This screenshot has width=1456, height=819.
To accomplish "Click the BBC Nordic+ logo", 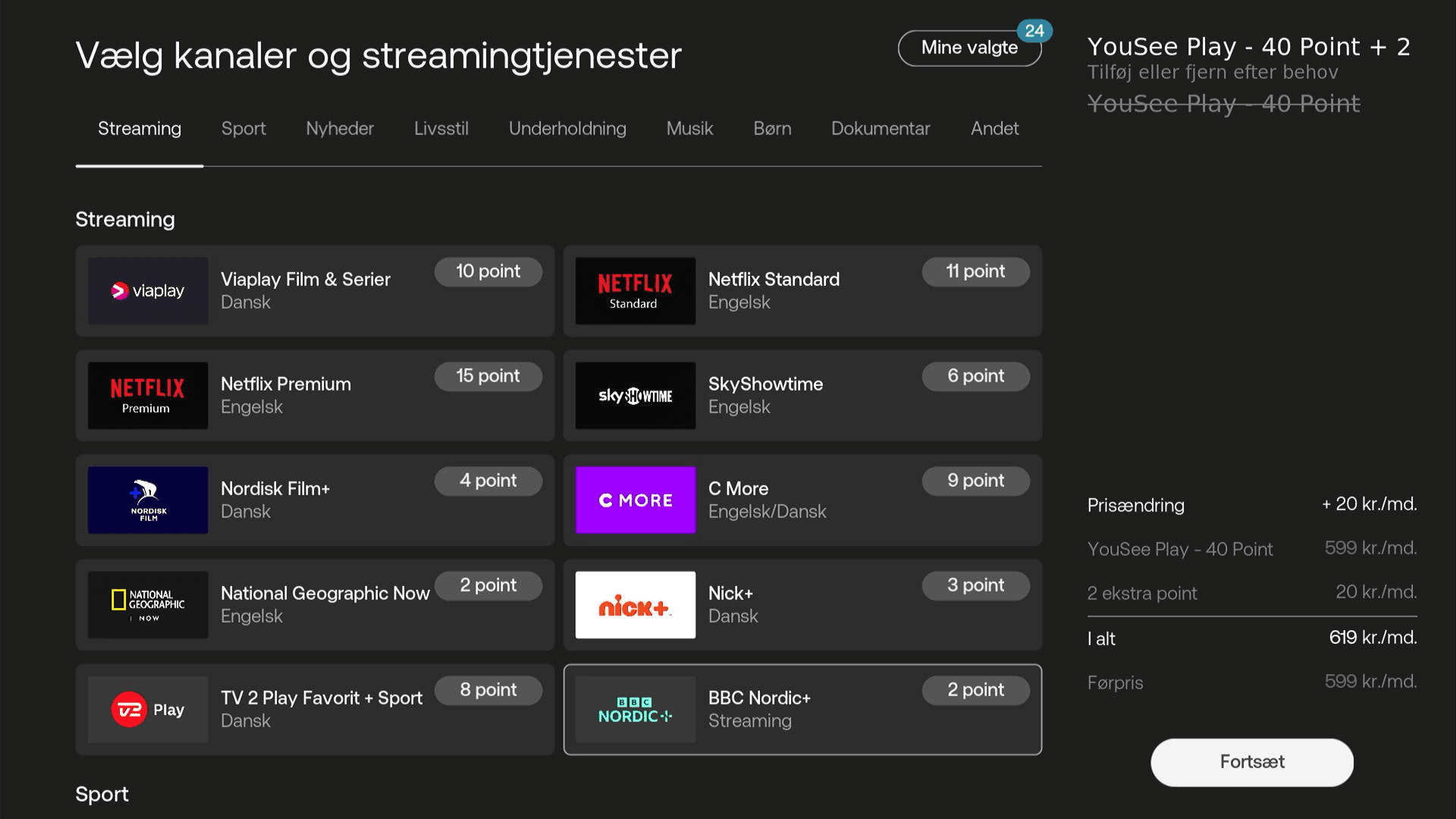I will click(635, 710).
